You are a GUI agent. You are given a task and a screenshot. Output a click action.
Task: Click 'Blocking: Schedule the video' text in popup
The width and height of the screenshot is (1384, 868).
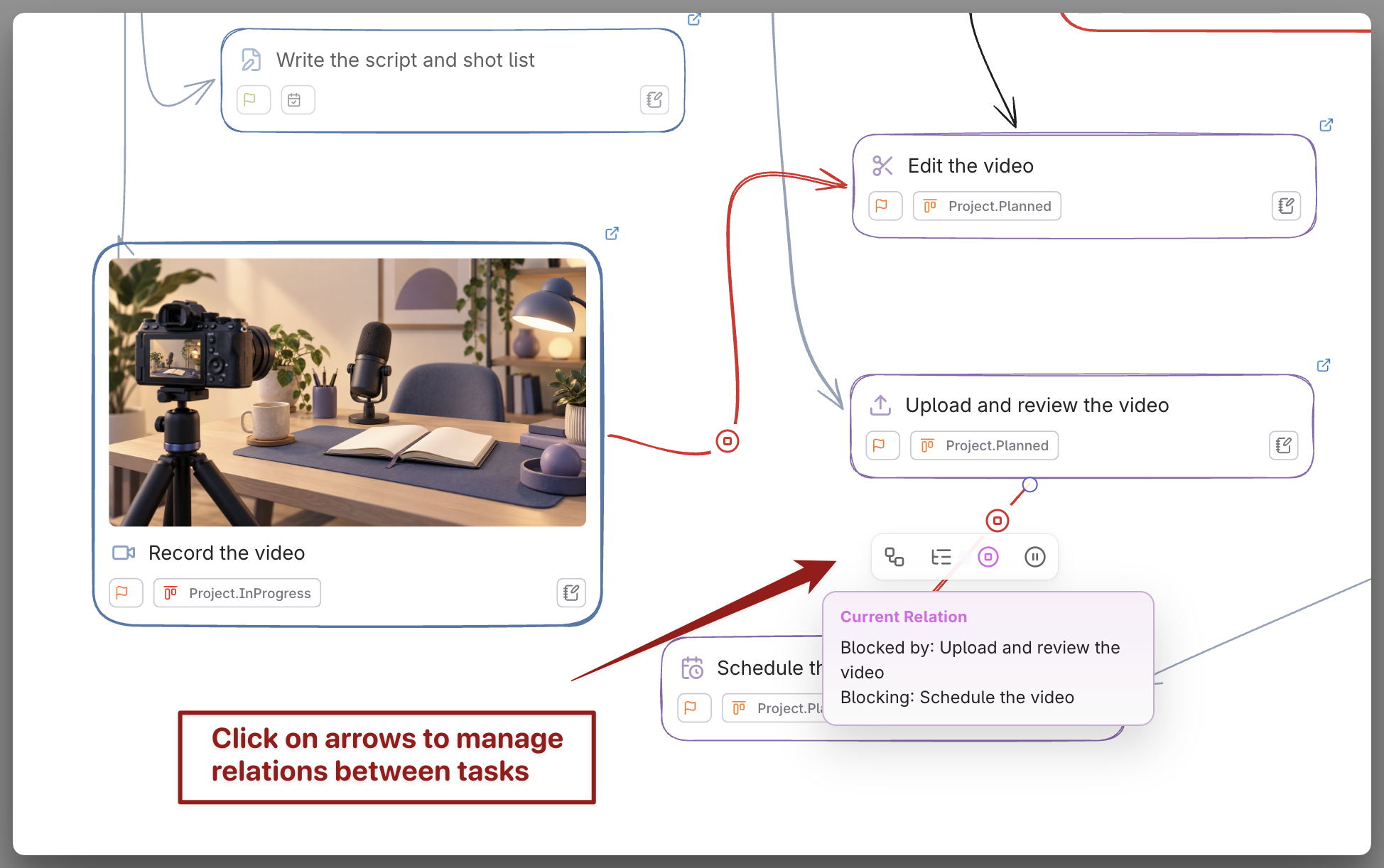coord(957,698)
